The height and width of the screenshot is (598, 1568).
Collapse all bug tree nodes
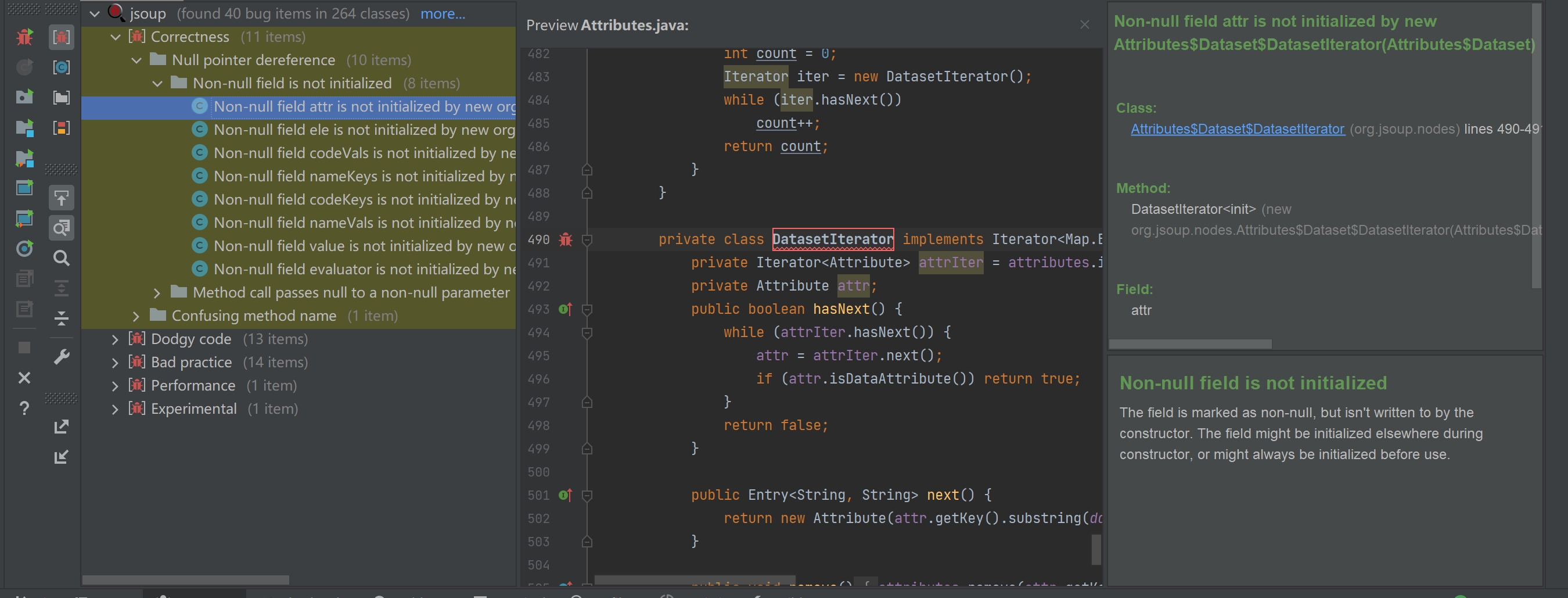62,318
